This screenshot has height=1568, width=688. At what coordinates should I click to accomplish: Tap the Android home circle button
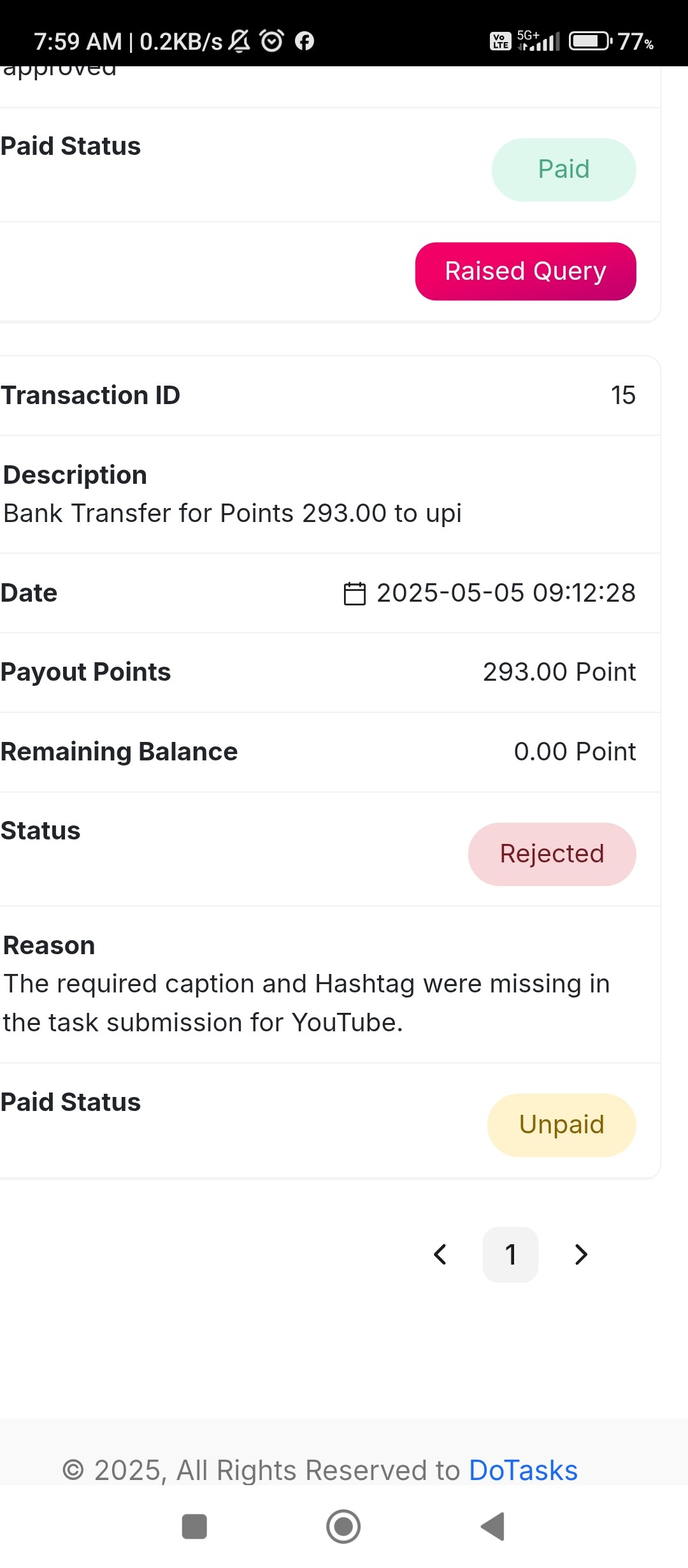click(x=343, y=1527)
